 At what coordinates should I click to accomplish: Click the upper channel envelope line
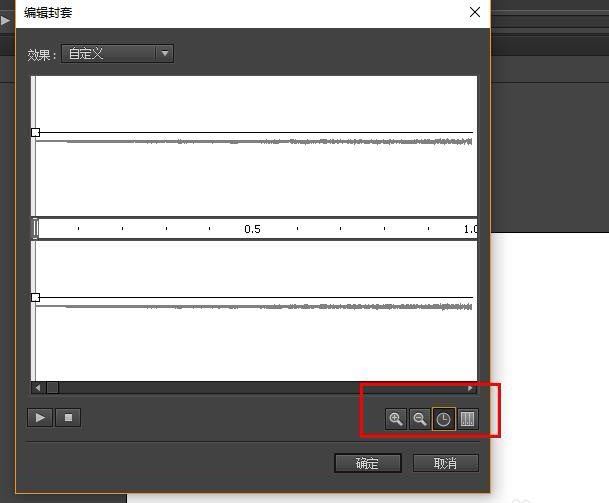pos(256,132)
